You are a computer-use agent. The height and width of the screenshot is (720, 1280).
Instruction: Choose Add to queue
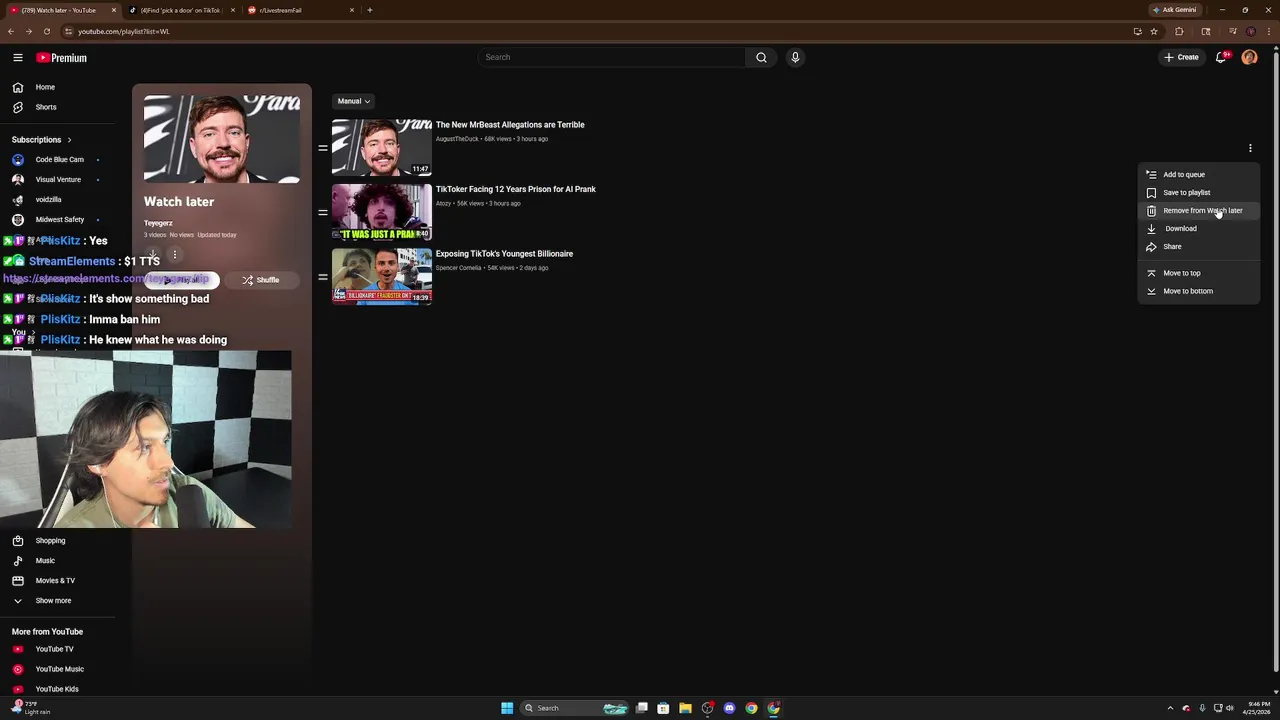point(1198,175)
